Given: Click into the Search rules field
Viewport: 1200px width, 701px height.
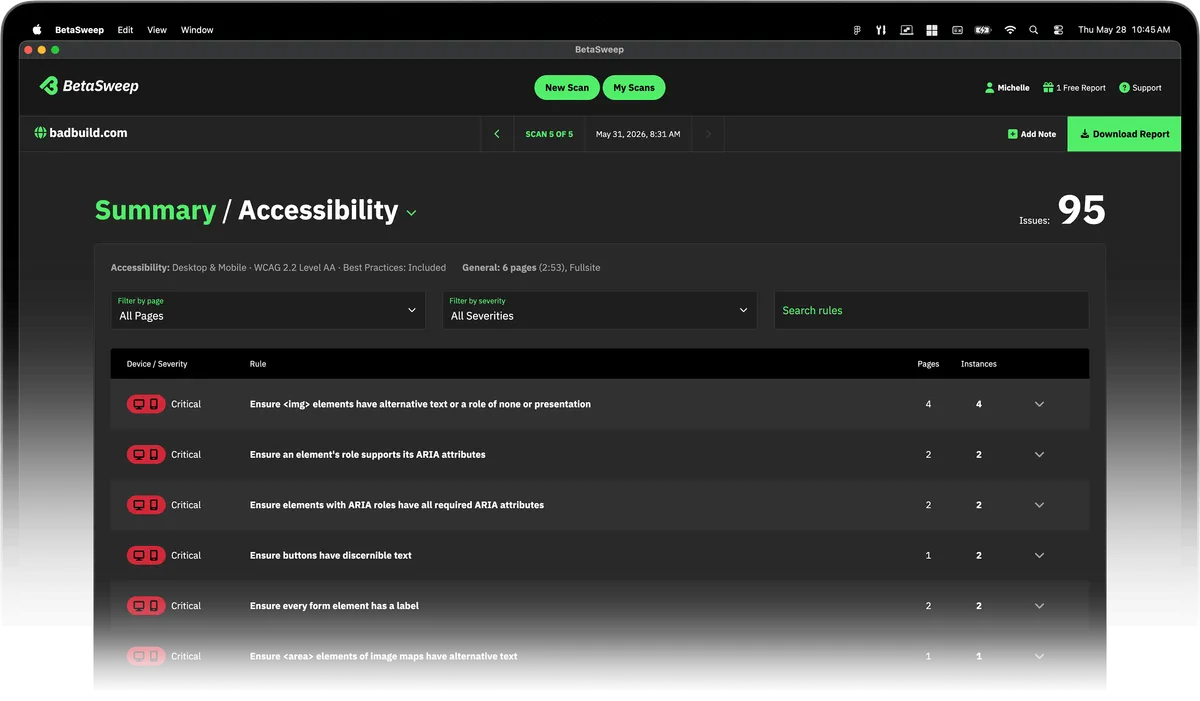Looking at the screenshot, I should [931, 310].
